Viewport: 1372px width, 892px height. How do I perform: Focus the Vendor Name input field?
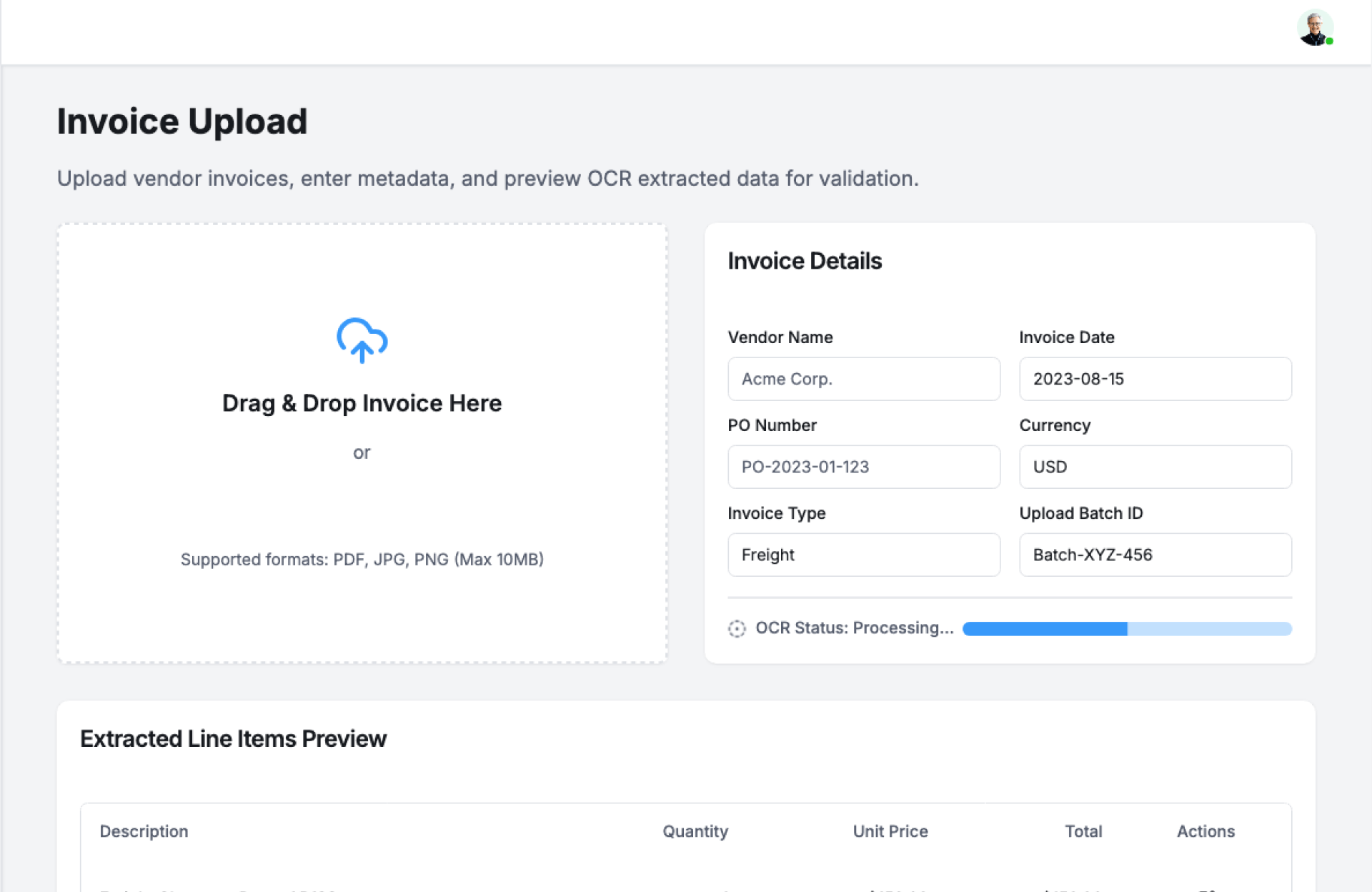pyautogui.click(x=863, y=379)
